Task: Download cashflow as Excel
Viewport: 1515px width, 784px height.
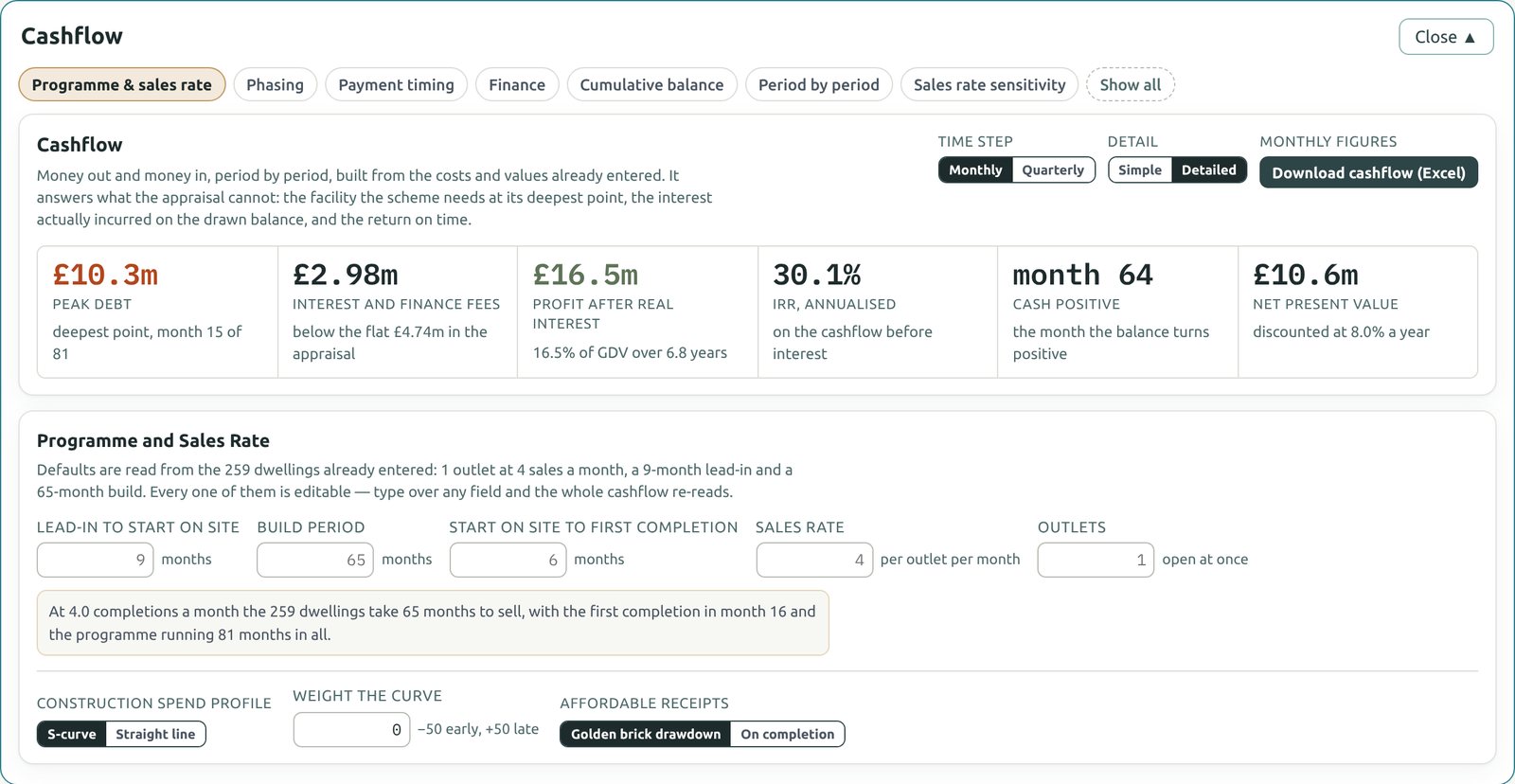Action: 1368,172
